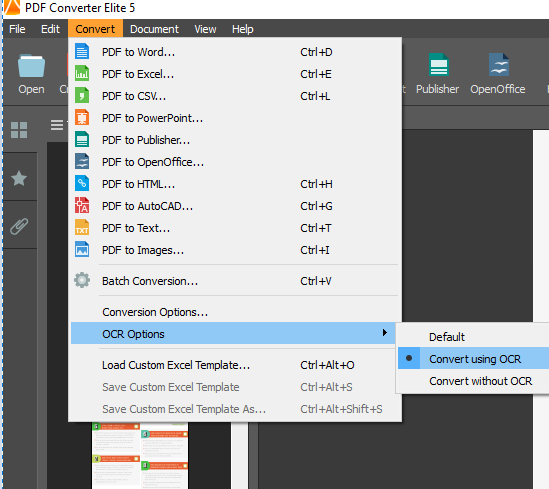Click the OpenOffice toolbar label
The width and height of the screenshot is (549, 489).
pos(498,89)
